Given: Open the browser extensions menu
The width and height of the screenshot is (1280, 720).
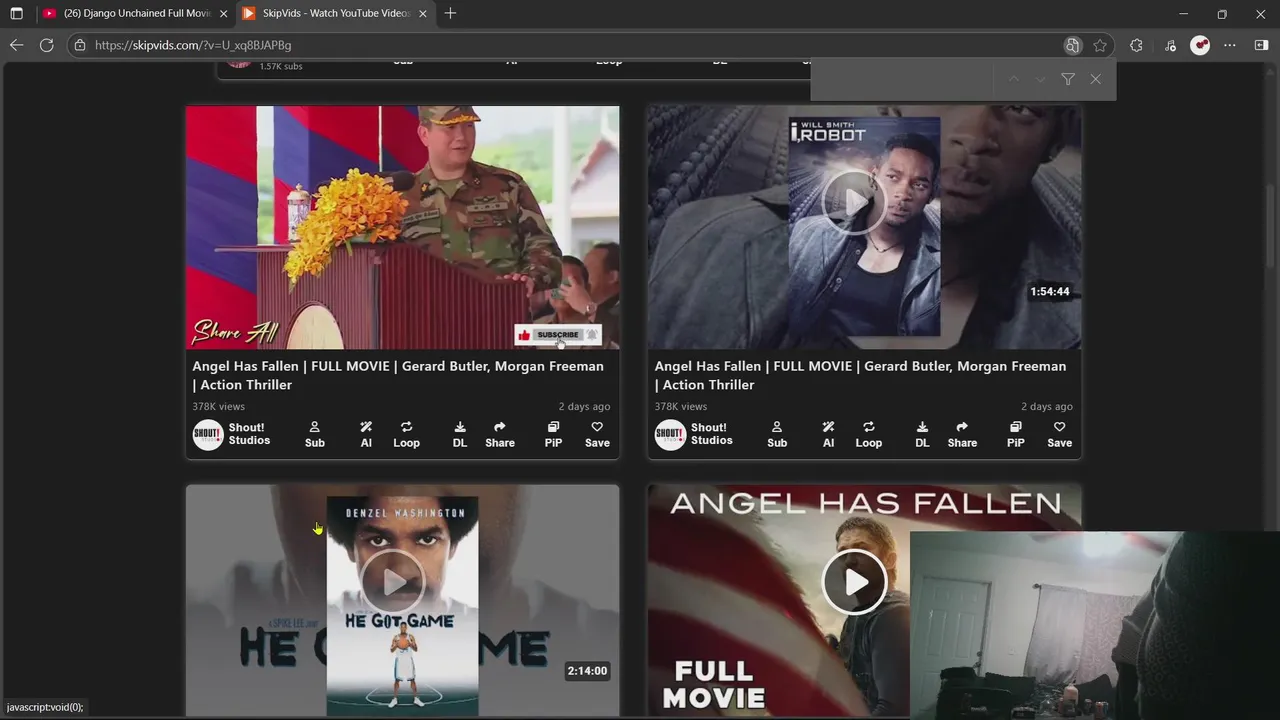Looking at the screenshot, I should pyautogui.click(x=1136, y=45).
